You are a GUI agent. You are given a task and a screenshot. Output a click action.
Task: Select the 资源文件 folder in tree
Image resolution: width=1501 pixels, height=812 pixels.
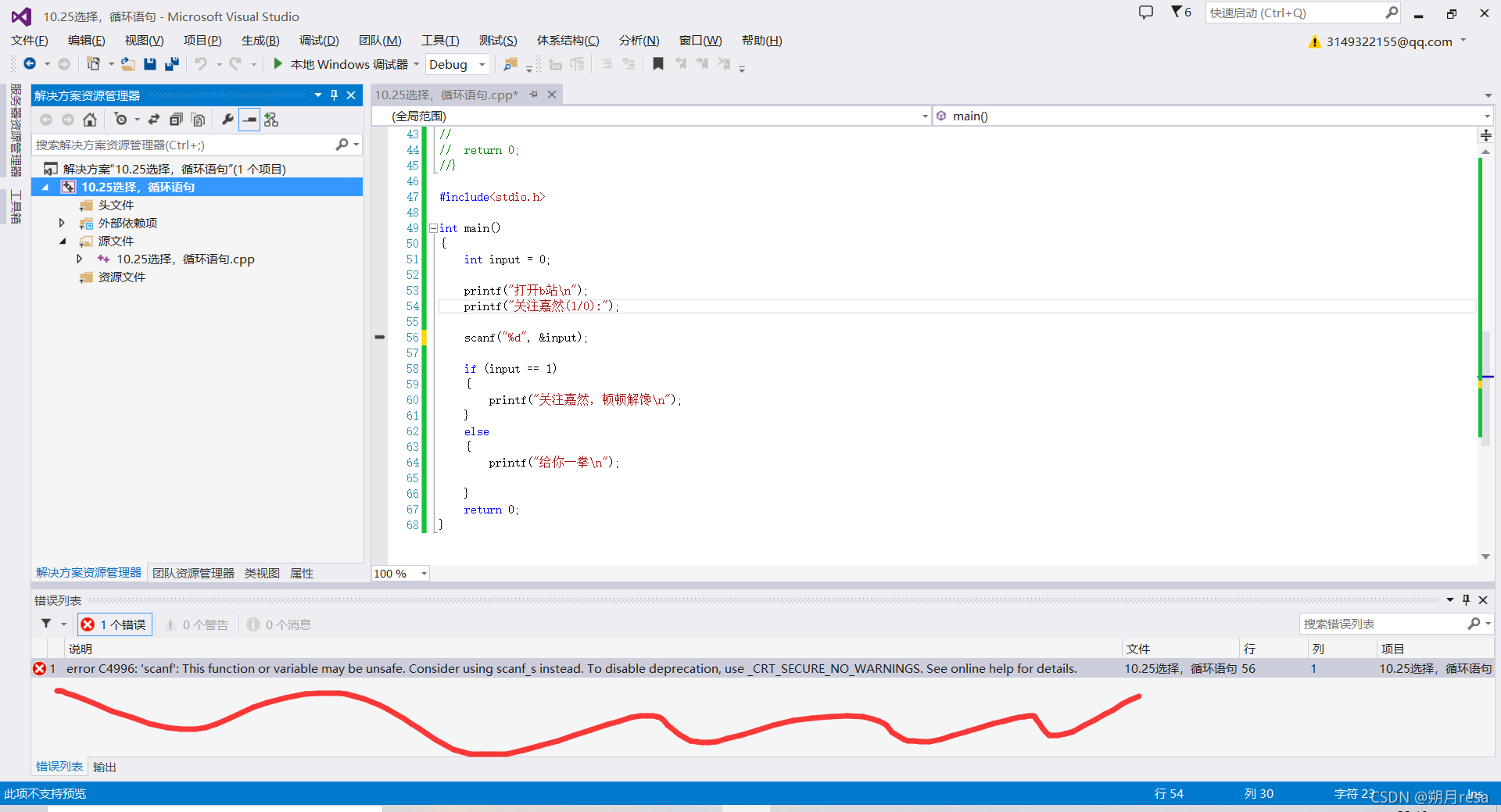coord(121,277)
